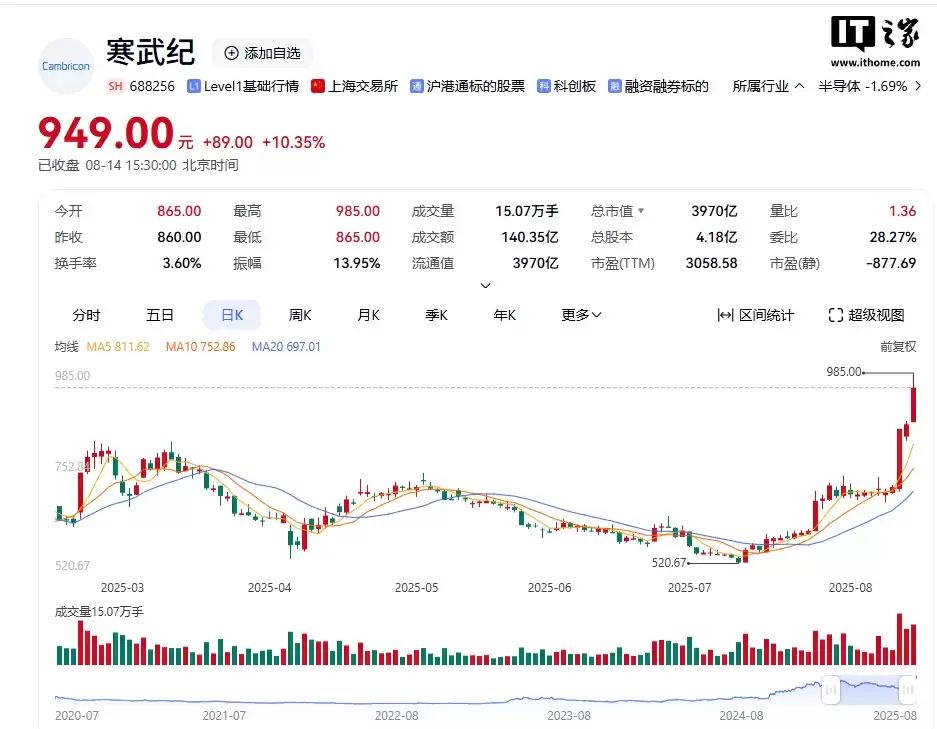Open the 更多 chart type dropdown
Screen dimensions: 937x729
(580, 314)
